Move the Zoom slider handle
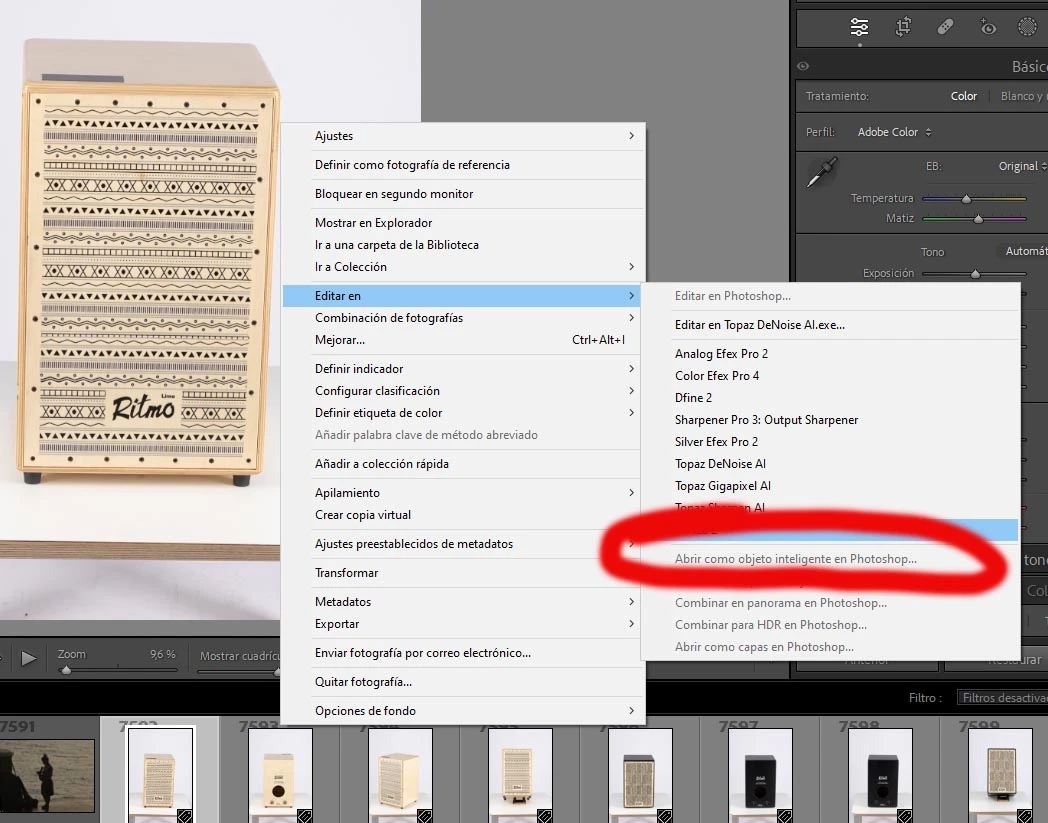Image resolution: width=1048 pixels, height=823 pixels. pos(66,670)
